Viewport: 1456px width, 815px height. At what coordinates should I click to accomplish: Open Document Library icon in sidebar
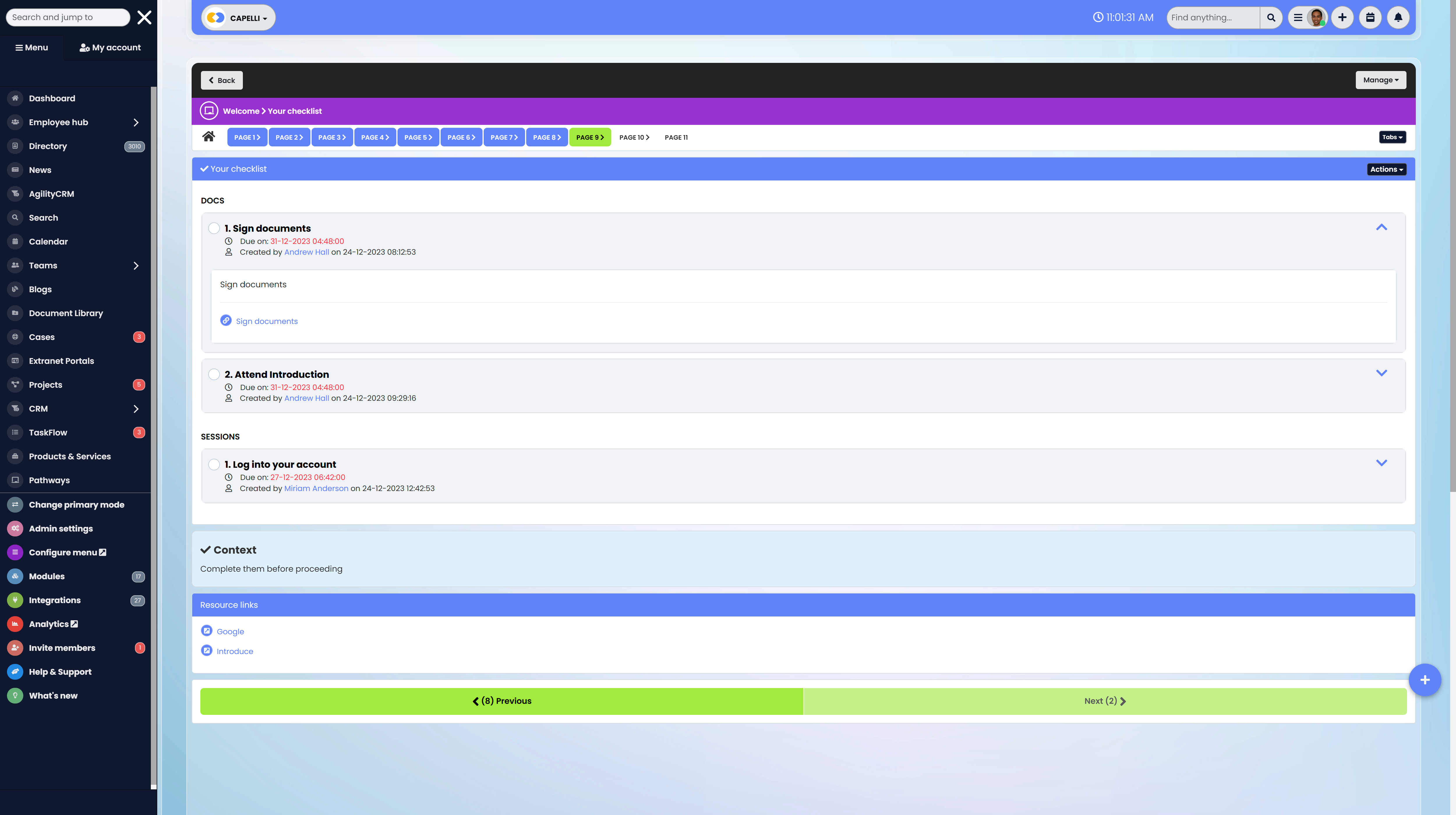(15, 313)
